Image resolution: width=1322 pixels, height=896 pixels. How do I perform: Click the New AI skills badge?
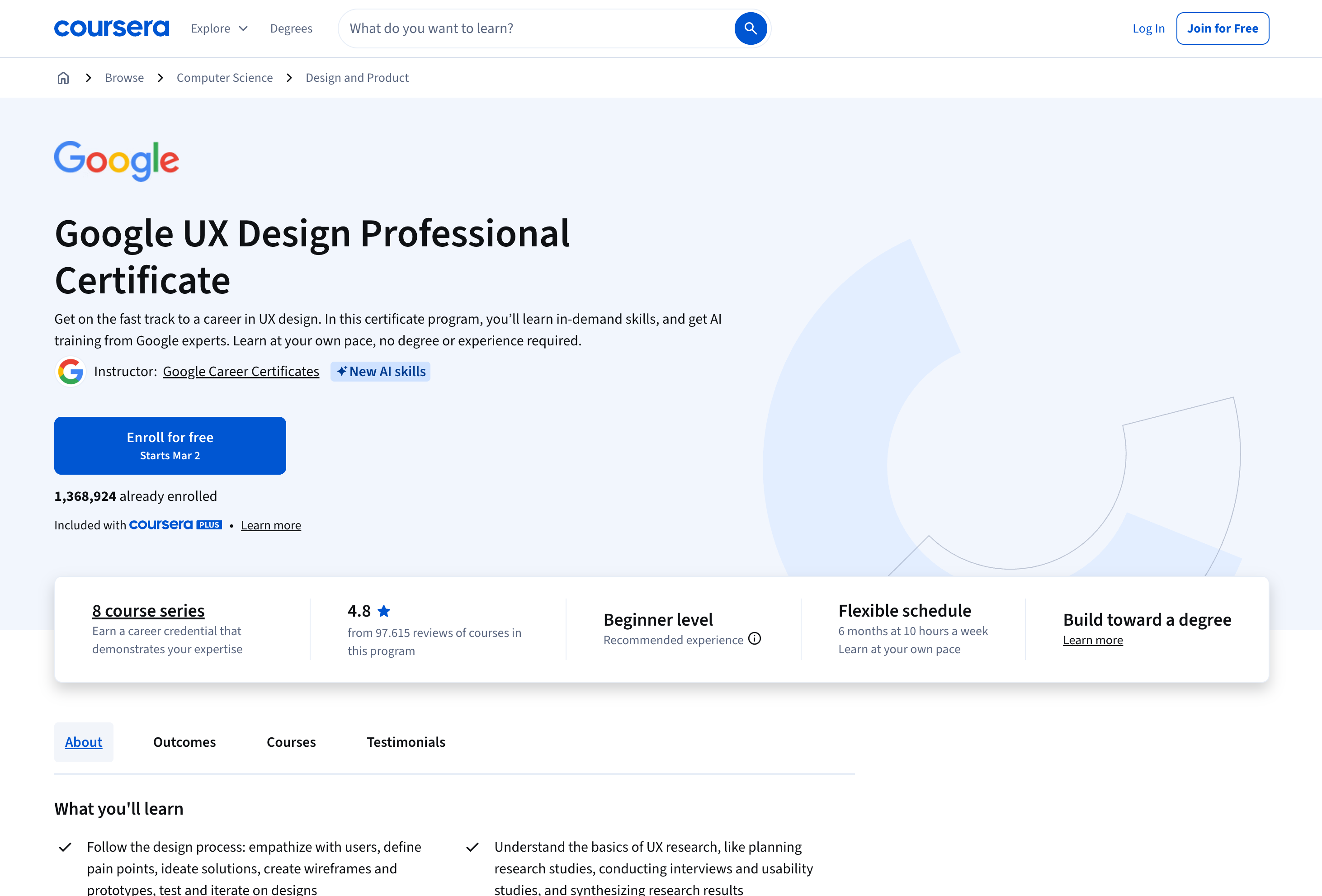(x=380, y=372)
